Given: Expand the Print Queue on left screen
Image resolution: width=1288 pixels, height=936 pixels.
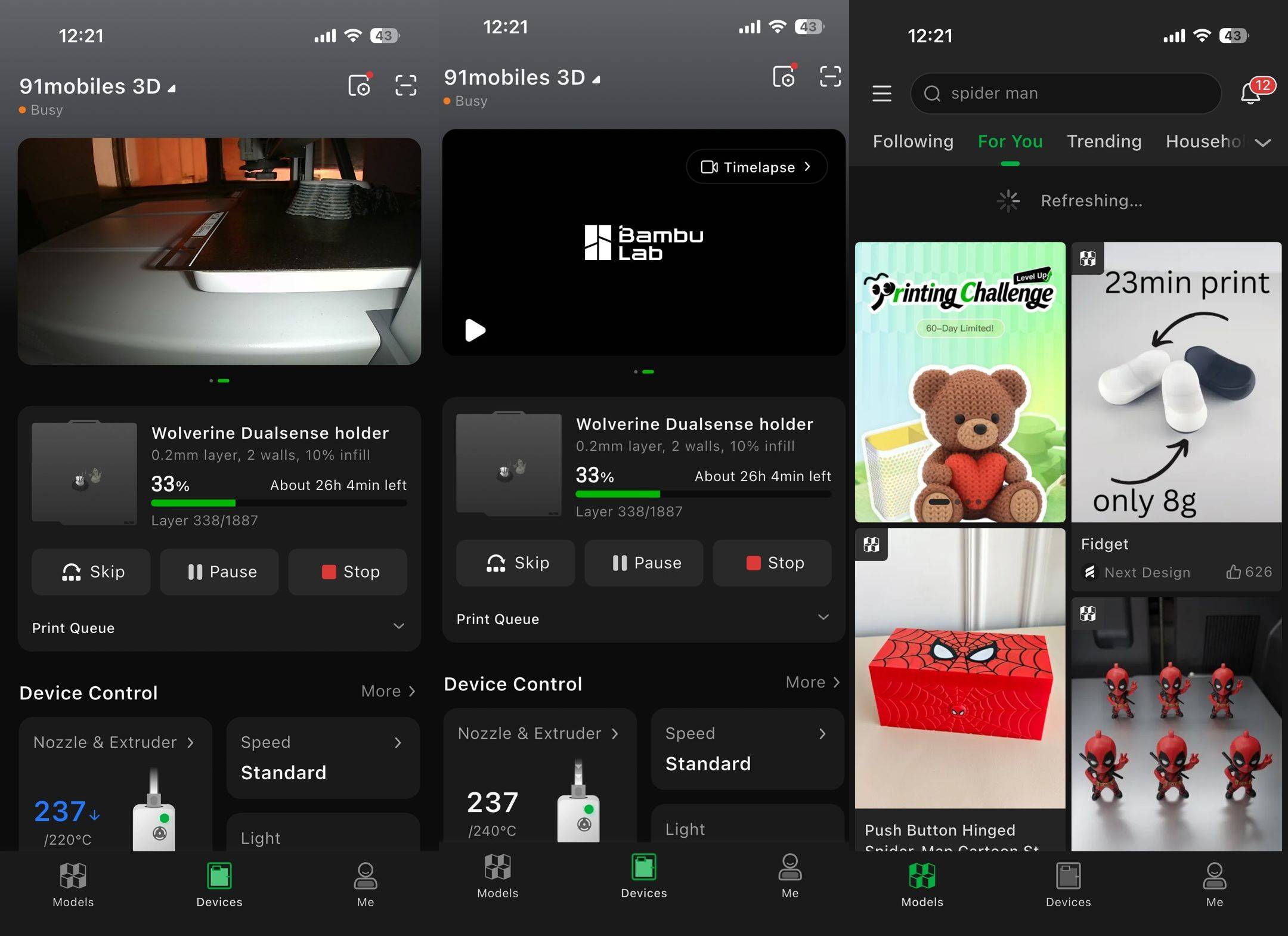Looking at the screenshot, I should click(x=219, y=627).
